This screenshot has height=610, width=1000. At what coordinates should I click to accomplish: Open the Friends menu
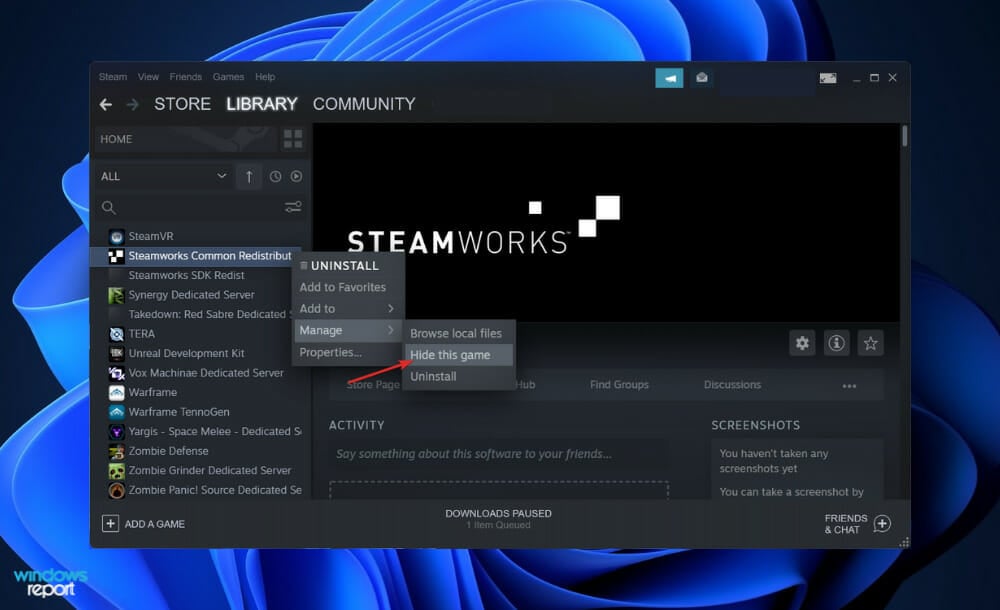(x=186, y=77)
